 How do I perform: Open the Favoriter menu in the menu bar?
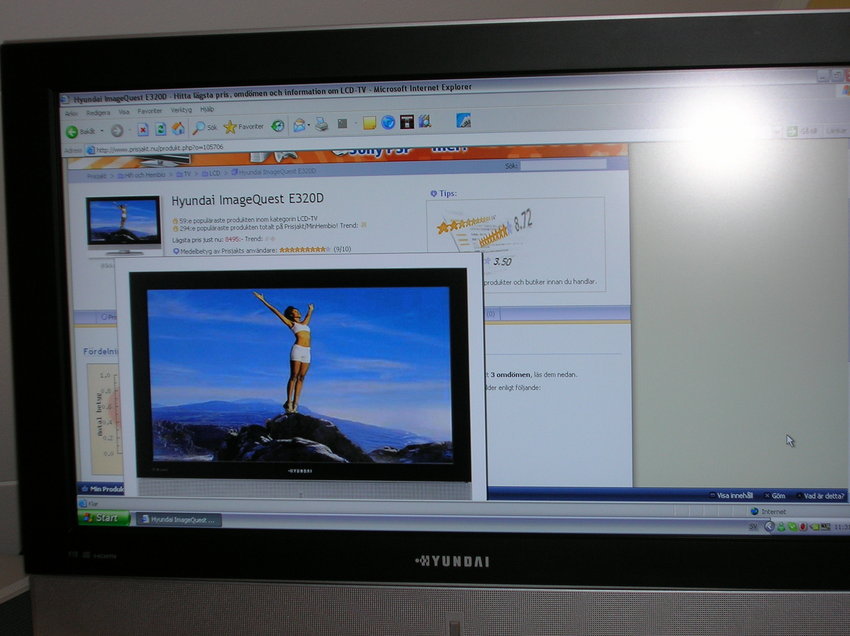[150, 111]
